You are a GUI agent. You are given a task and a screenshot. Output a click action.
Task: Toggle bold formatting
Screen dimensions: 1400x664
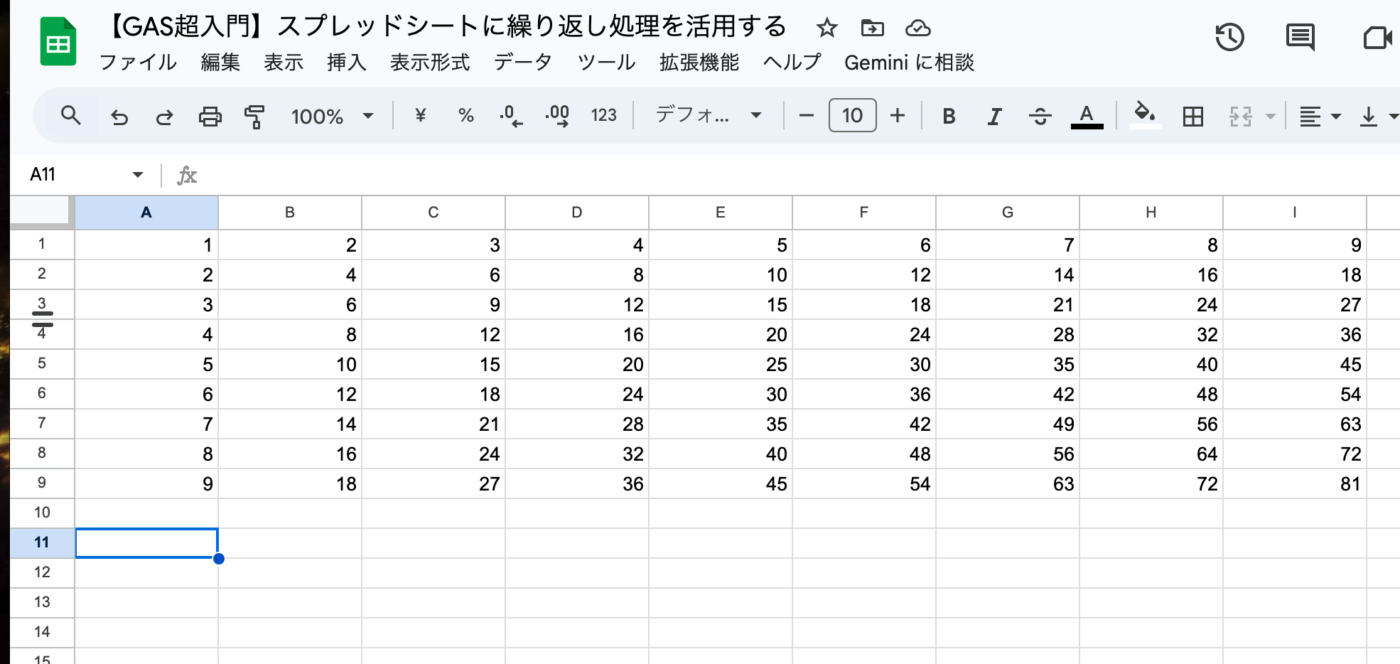(x=949, y=116)
